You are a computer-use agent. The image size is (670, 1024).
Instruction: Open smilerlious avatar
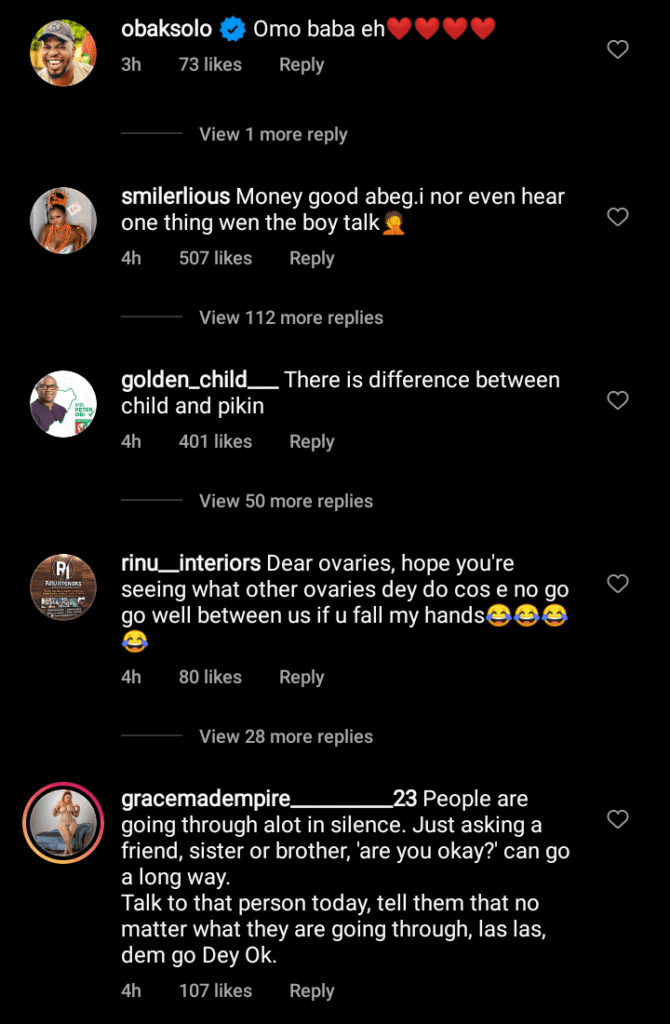coord(64,220)
